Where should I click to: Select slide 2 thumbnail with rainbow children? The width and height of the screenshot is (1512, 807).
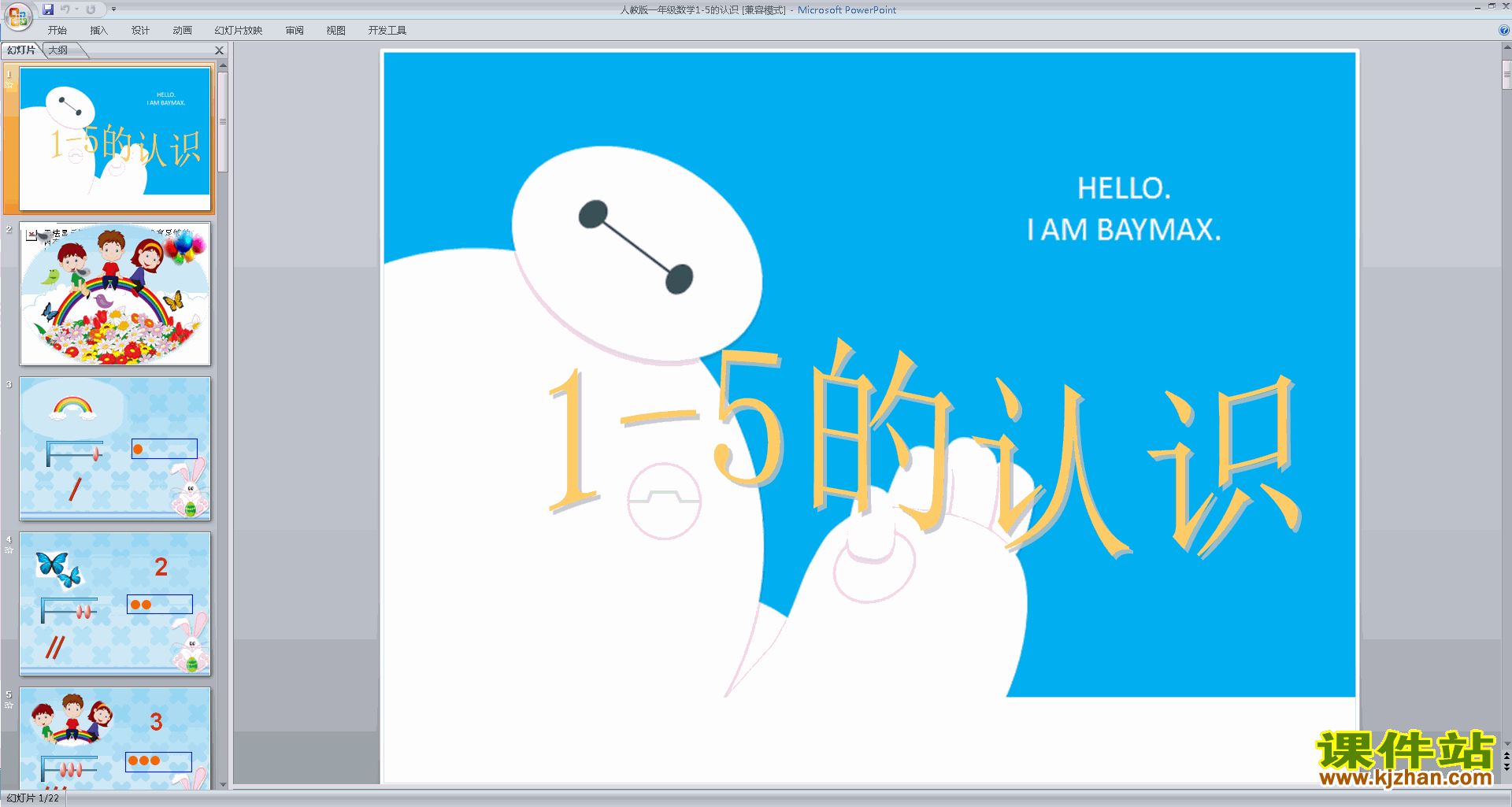tap(115, 294)
